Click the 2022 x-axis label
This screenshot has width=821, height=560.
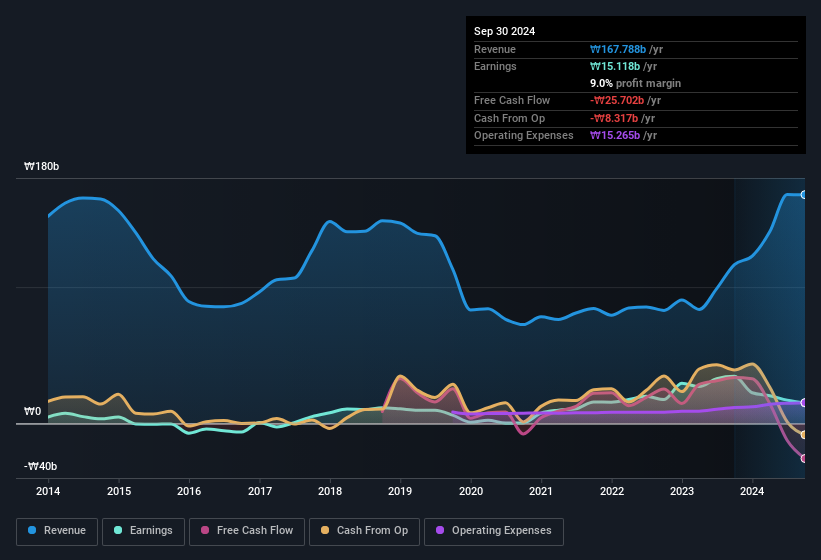(612, 491)
